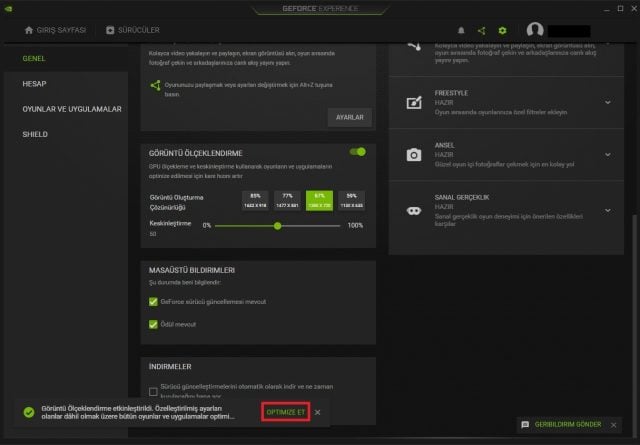Click the İNDİRMELER section heading
The width and height of the screenshot is (640, 445).
[170, 367]
